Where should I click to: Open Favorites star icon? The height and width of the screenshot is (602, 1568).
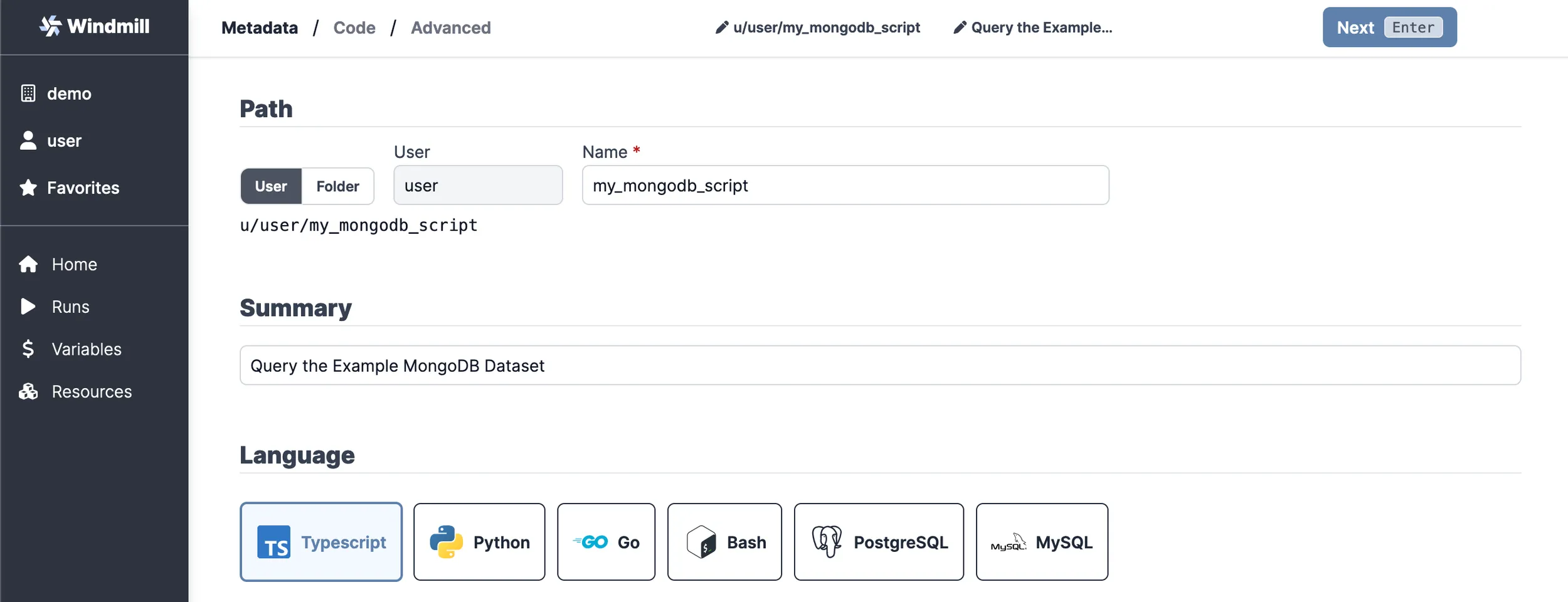coord(28,187)
